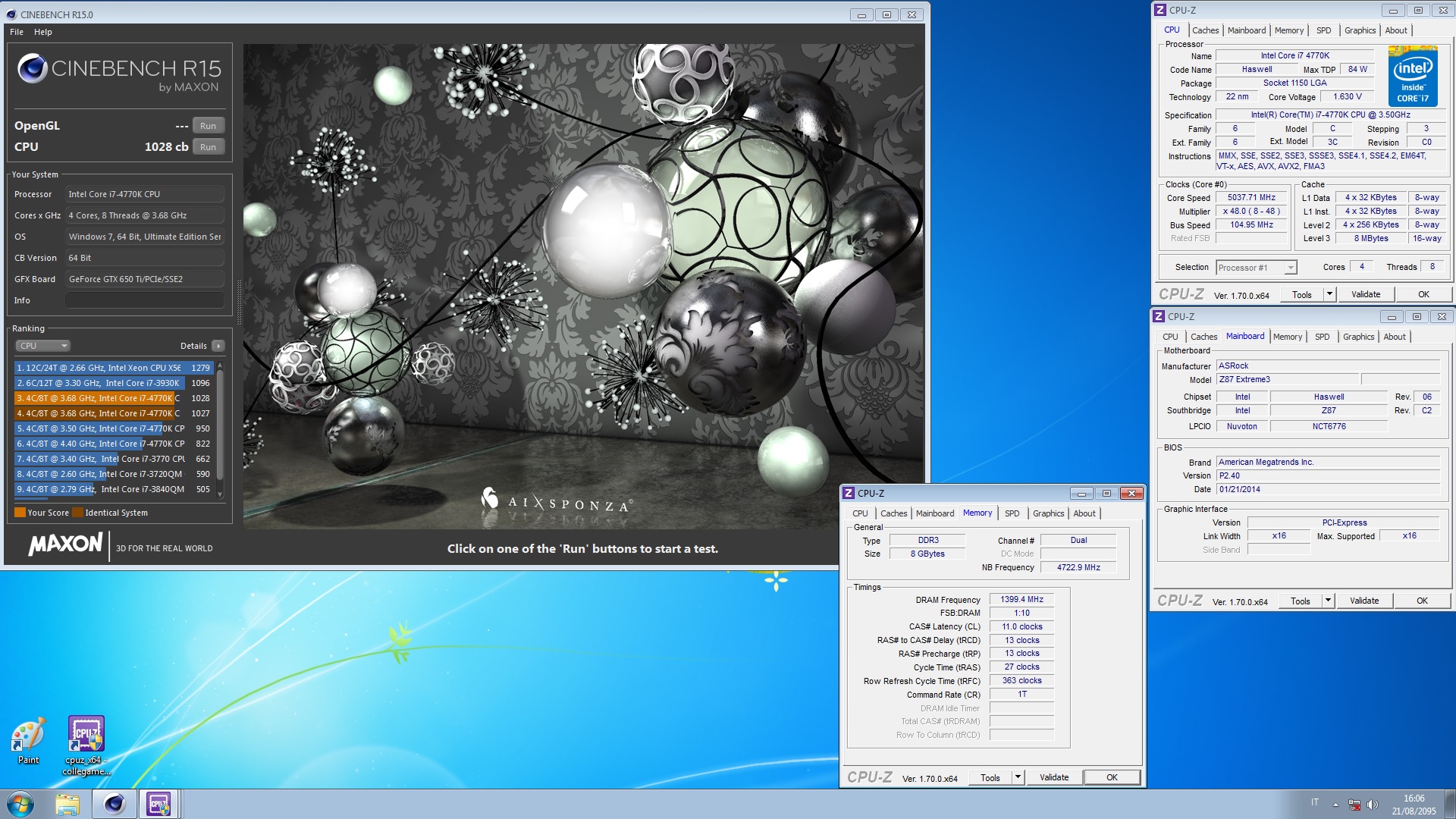Click the DRAM Frequency 1399.4 MHz value
Screen dimensions: 1456x819
tap(1021, 600)
